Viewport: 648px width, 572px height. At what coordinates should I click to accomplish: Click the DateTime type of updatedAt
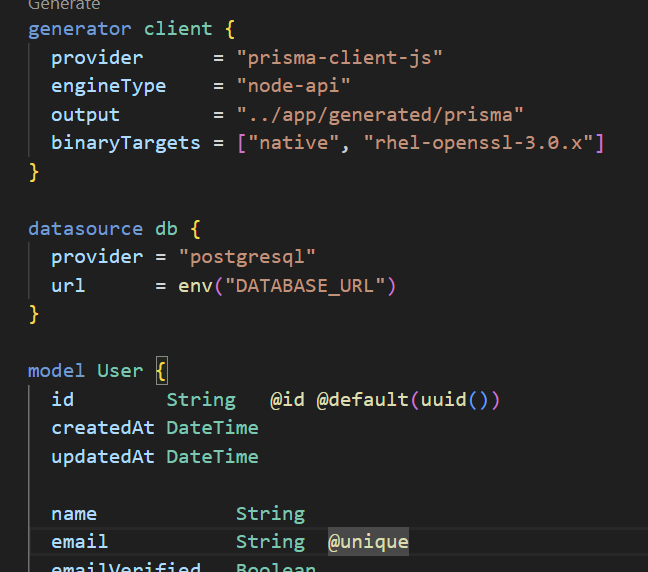coord(212,457)
